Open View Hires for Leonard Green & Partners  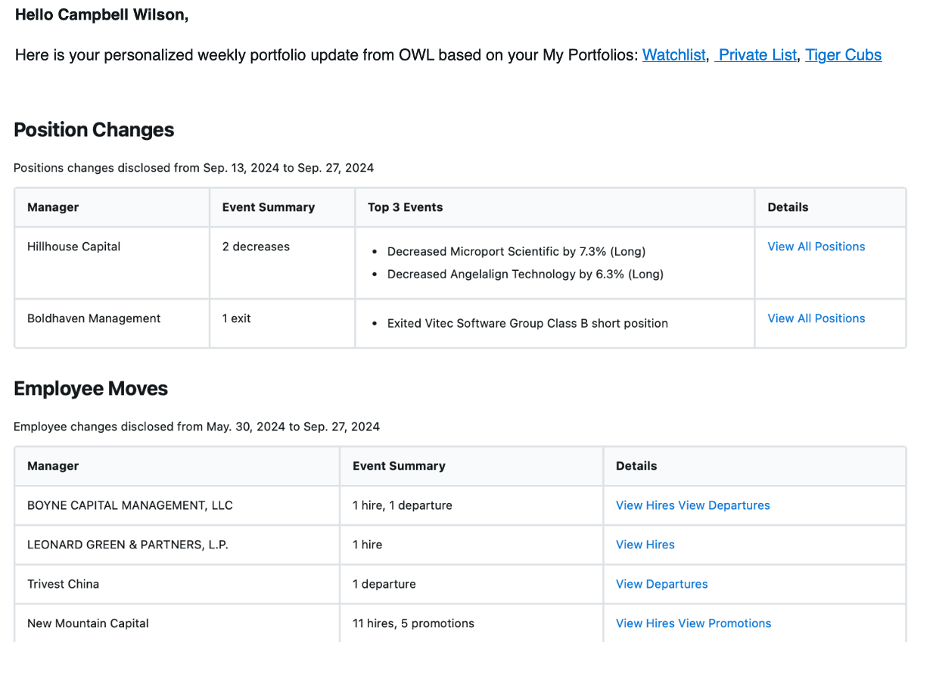(x=645, y=544)
